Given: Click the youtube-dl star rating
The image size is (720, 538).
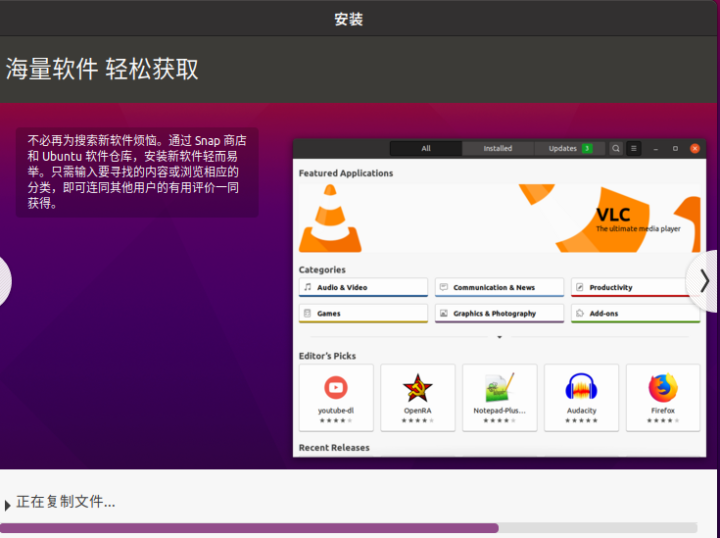Looking at the screenshot, I should coord(336,420).
